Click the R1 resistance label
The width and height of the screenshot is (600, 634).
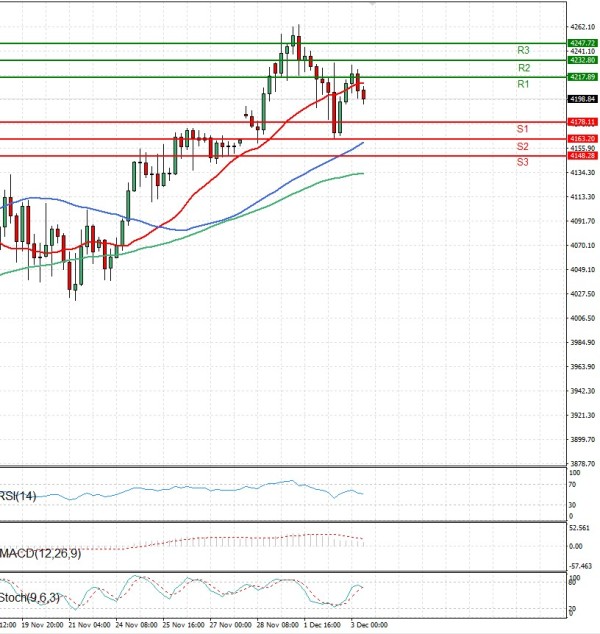523,85
